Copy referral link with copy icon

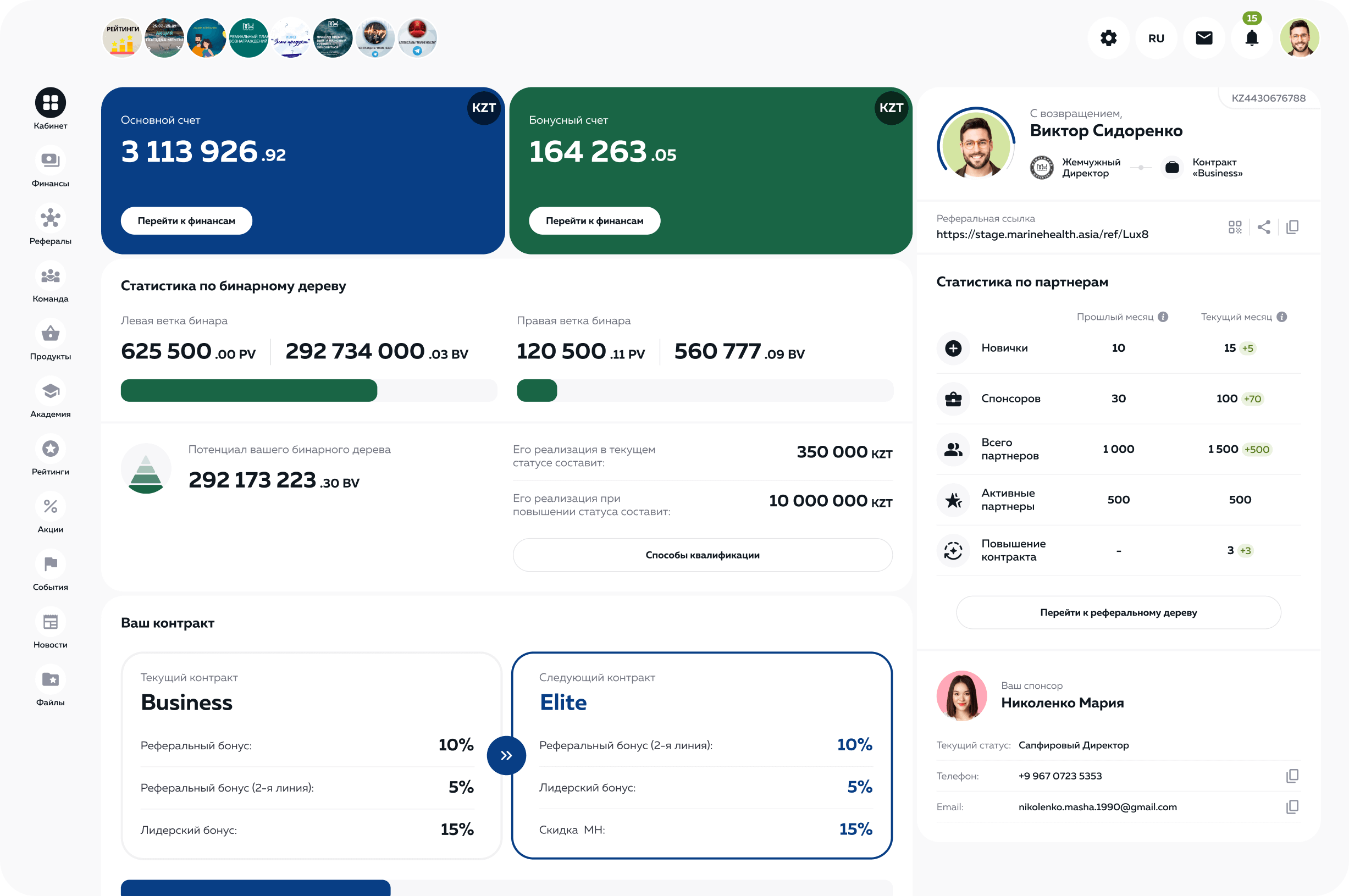click(x=1292, y=228)
